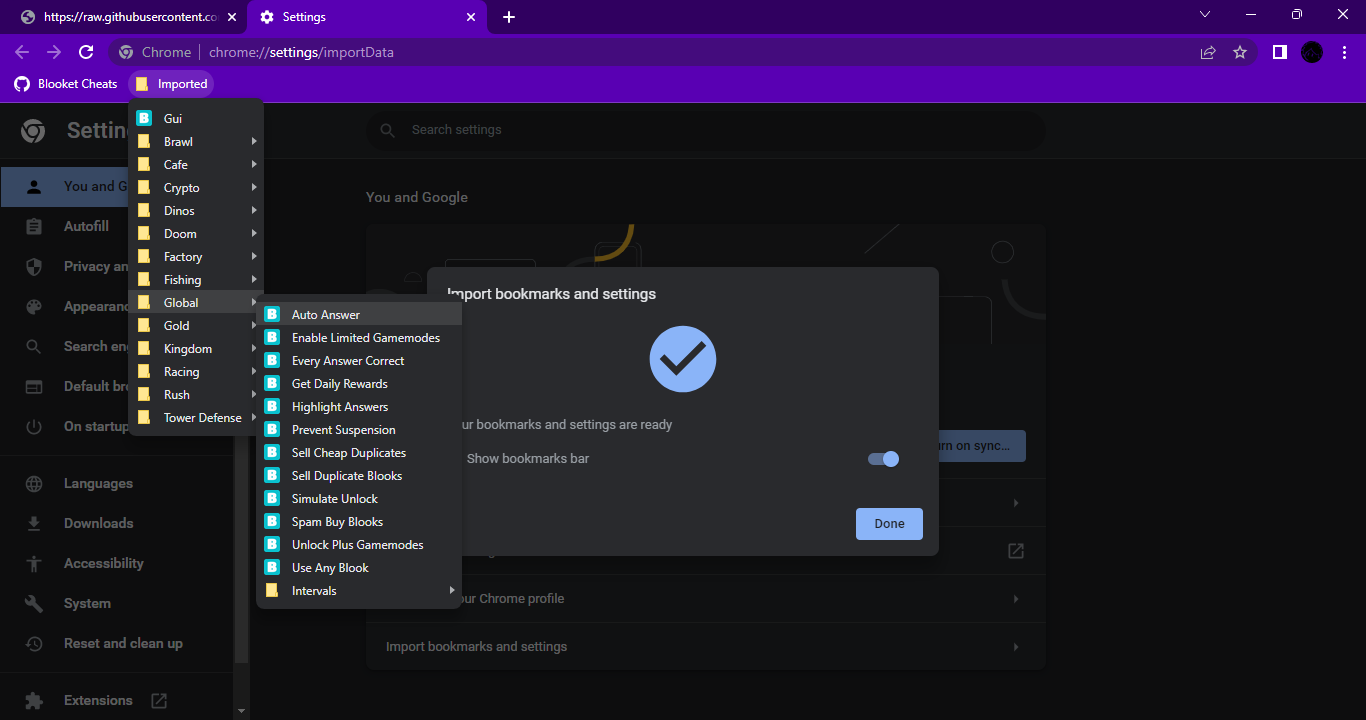This screenshot has height=720, width=1366.
Task: Close the Settings tab
Action: coord(470,17)
